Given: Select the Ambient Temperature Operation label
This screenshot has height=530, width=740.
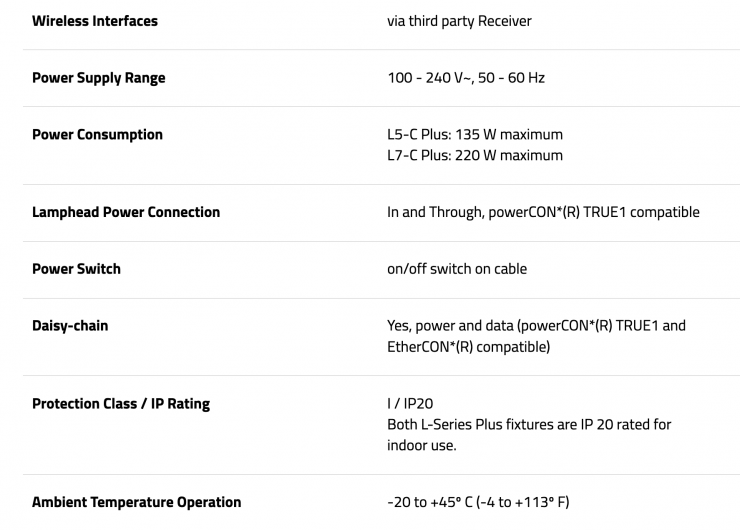Looking at the screenshot, I should (x=136, y=502).
